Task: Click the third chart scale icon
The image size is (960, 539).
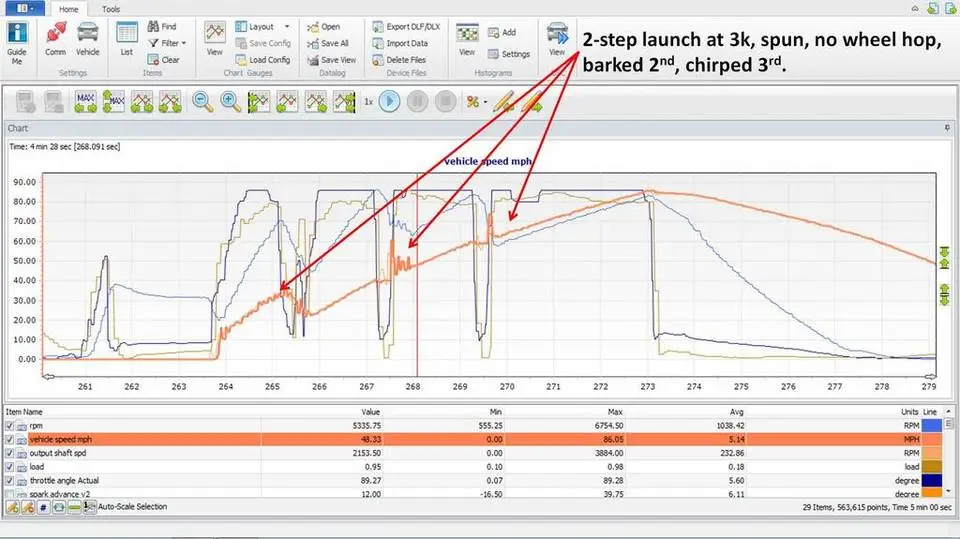Action: pos(141,101)
